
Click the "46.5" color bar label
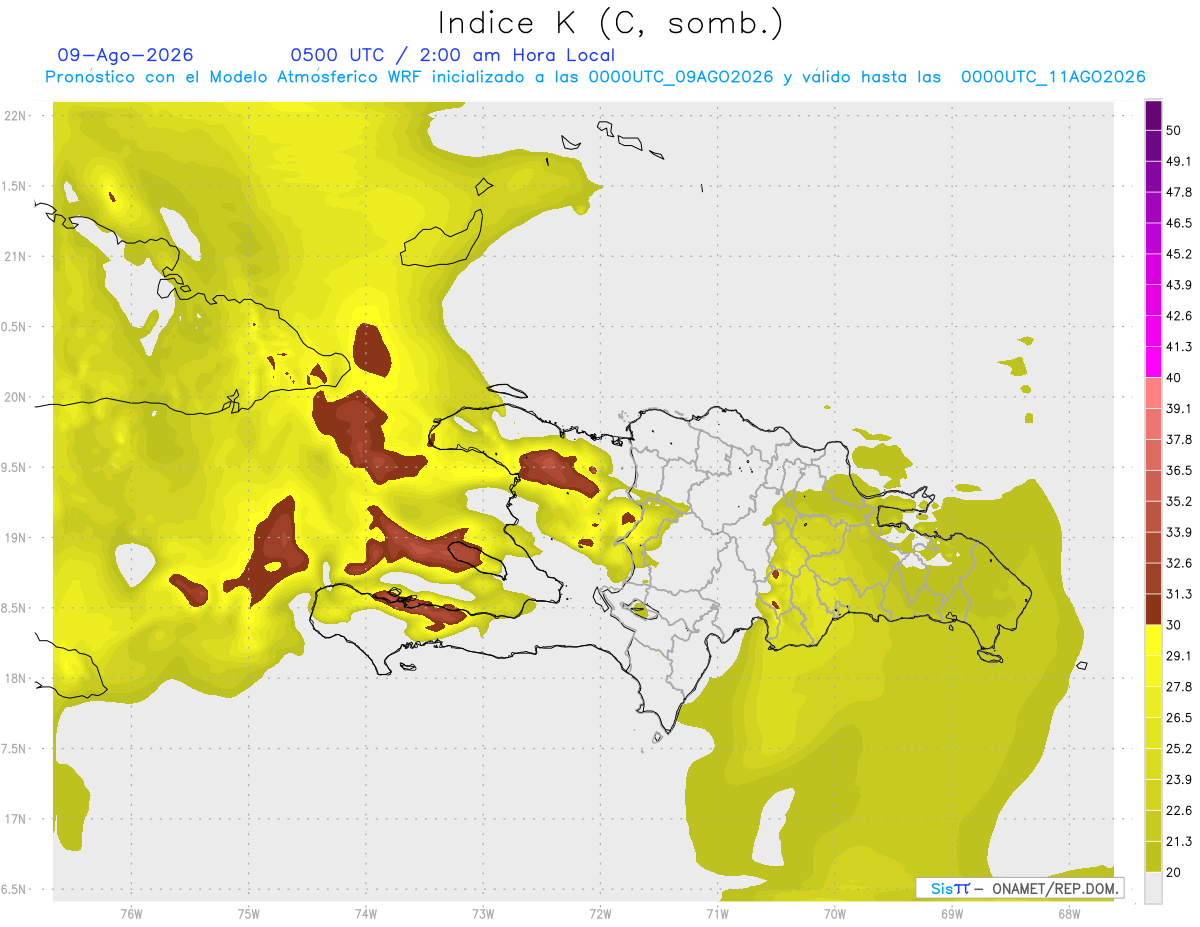pos(1178,223)
